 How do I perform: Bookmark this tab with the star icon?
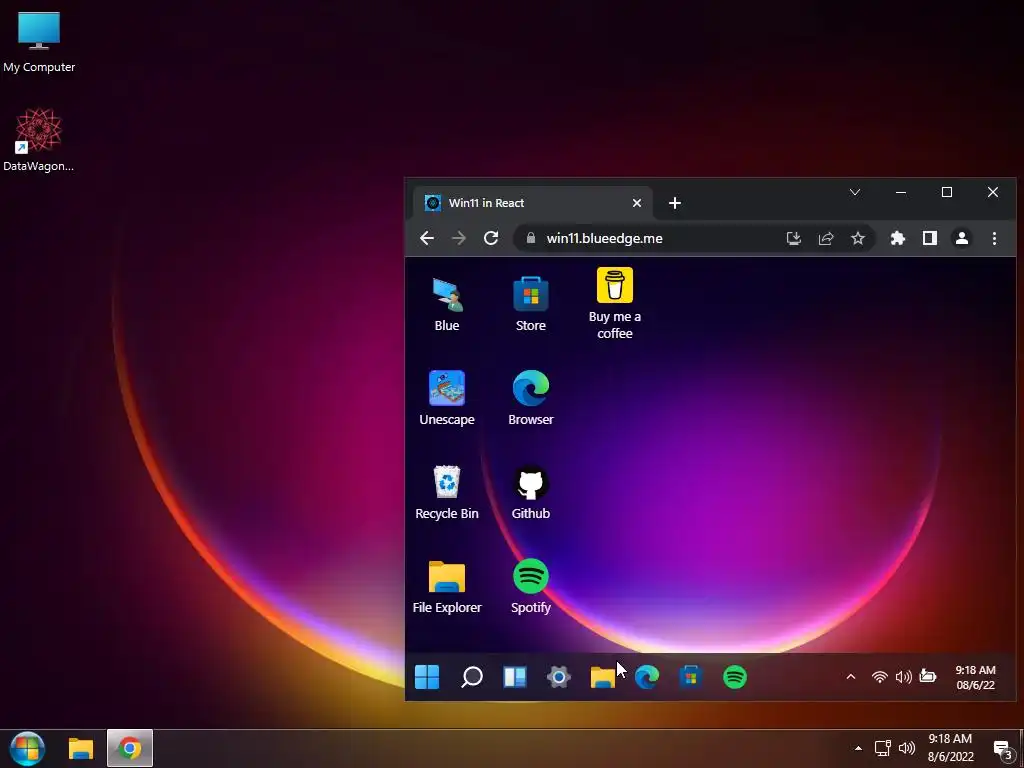858,238
